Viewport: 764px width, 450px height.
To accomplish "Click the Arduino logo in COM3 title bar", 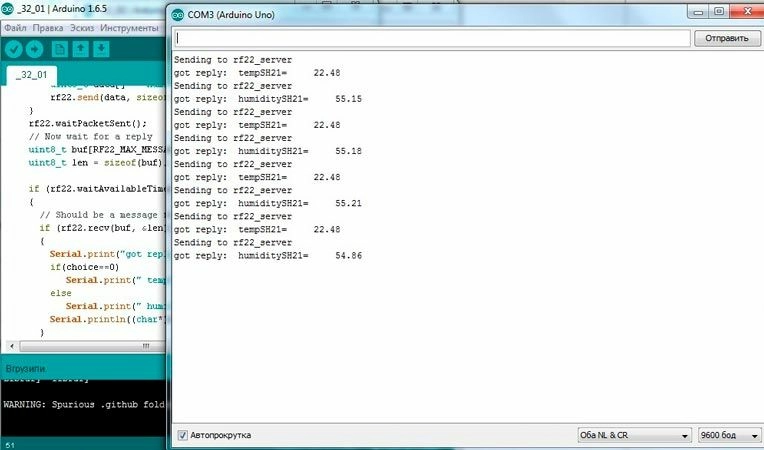I will coord(178,15).
